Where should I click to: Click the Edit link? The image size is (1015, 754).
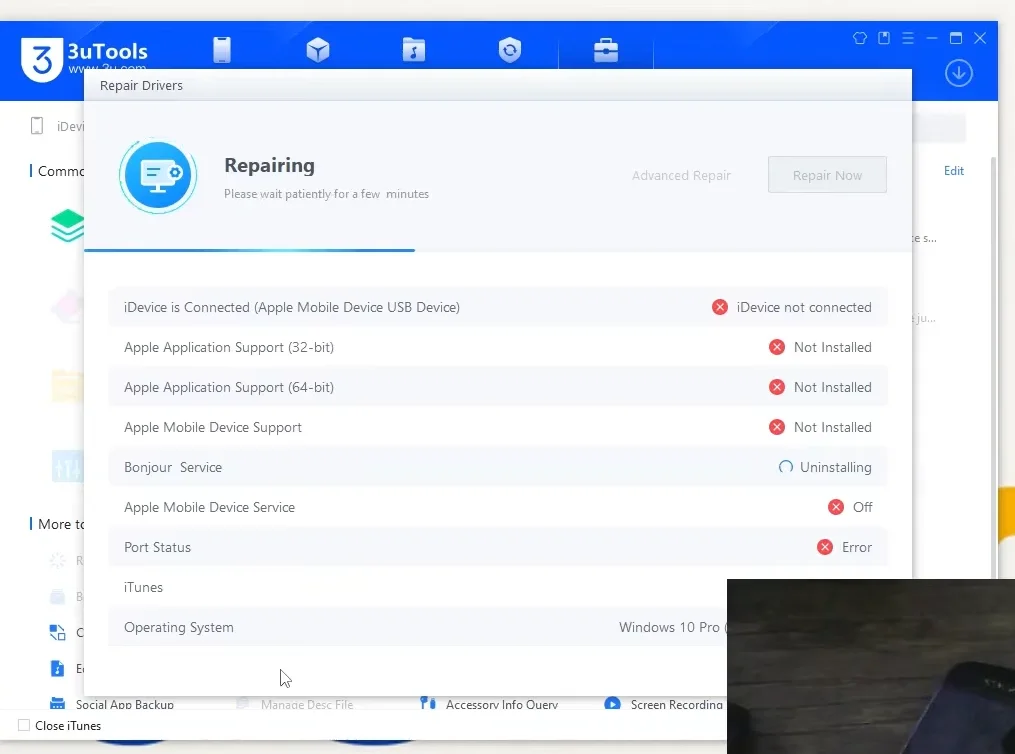coord(954,171)
